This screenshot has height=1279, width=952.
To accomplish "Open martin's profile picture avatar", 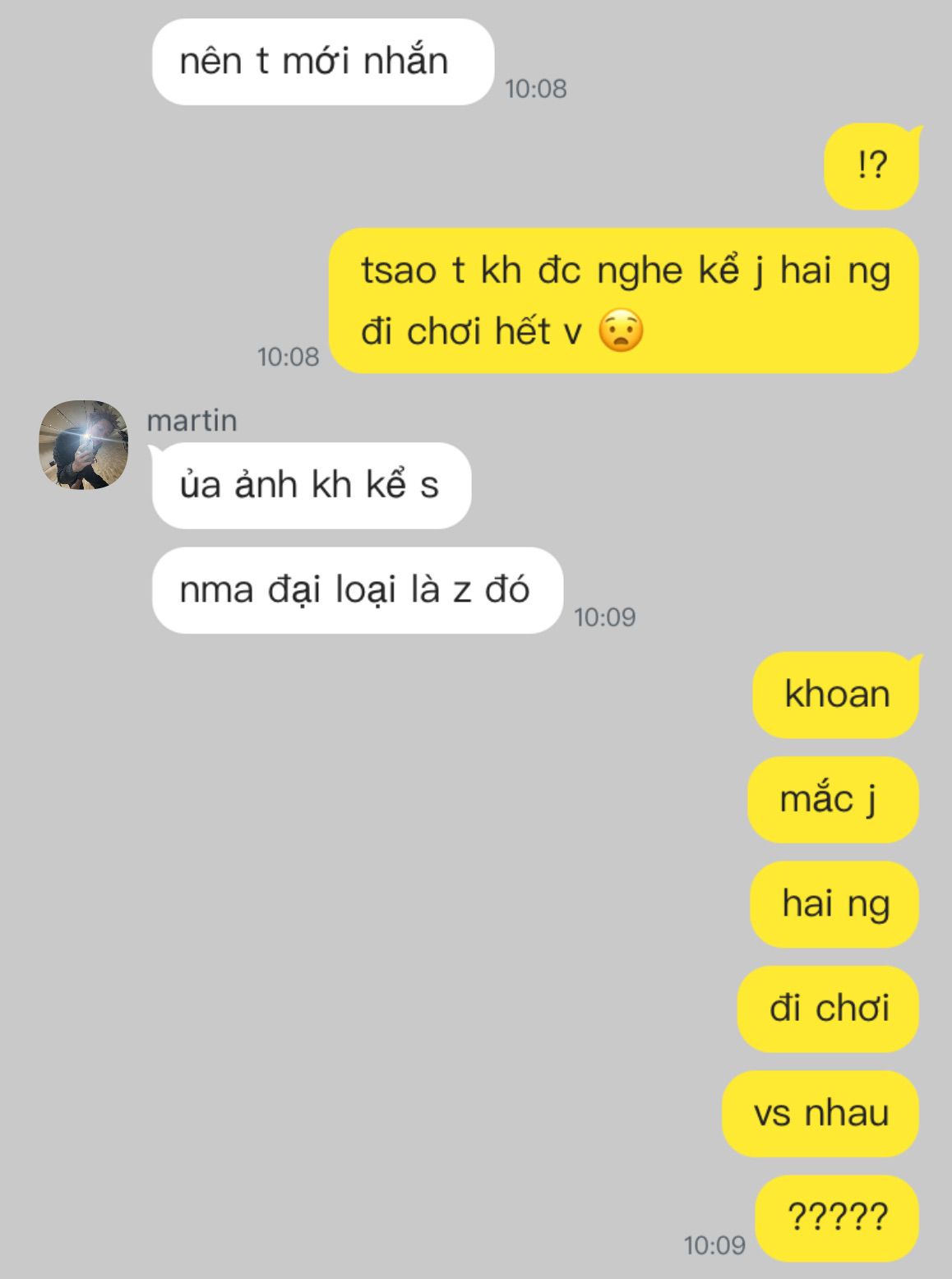I will (84, 445).
